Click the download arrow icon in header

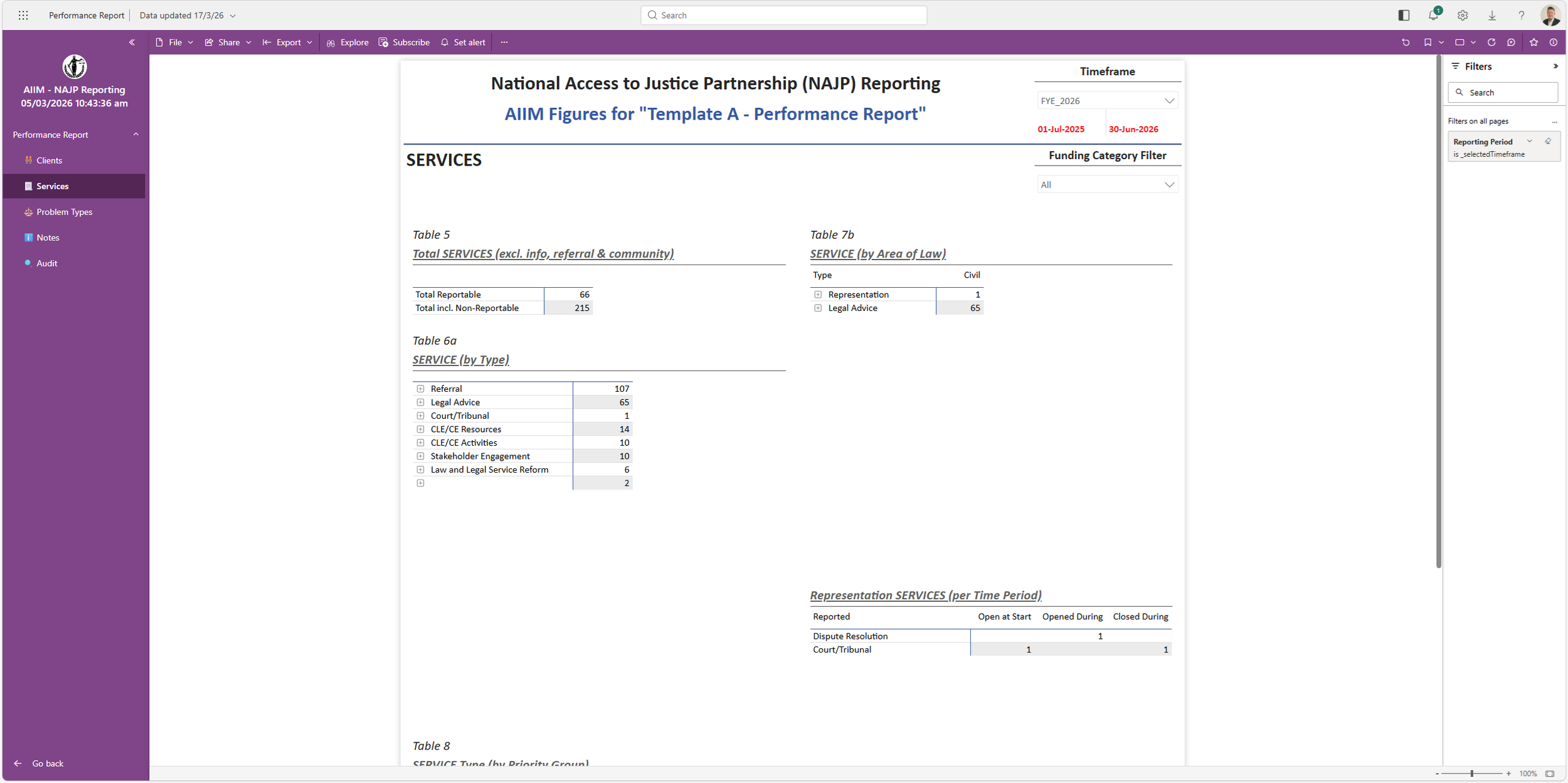1492,16
